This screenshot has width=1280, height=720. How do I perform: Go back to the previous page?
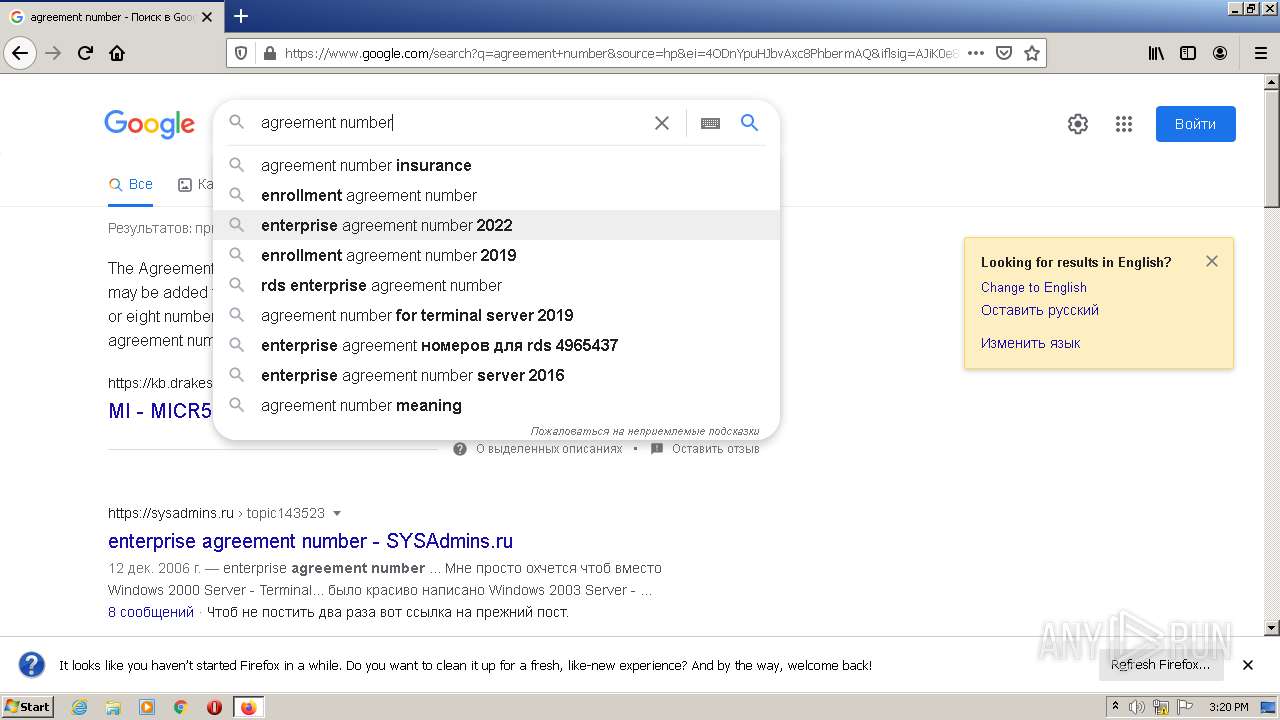[20, 54]
